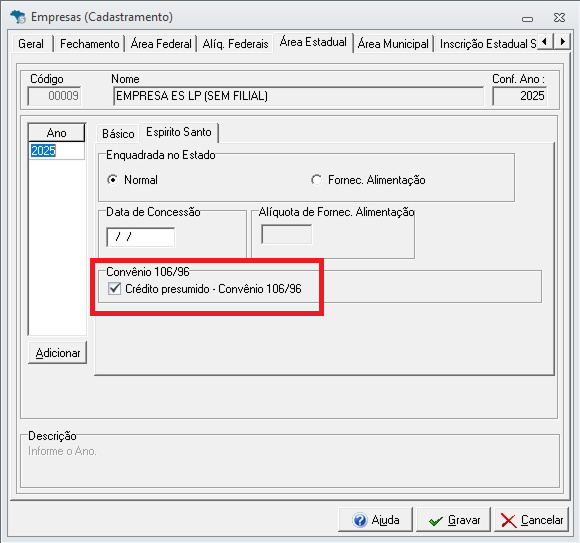Minimize the Empresas window

(527, 19)
